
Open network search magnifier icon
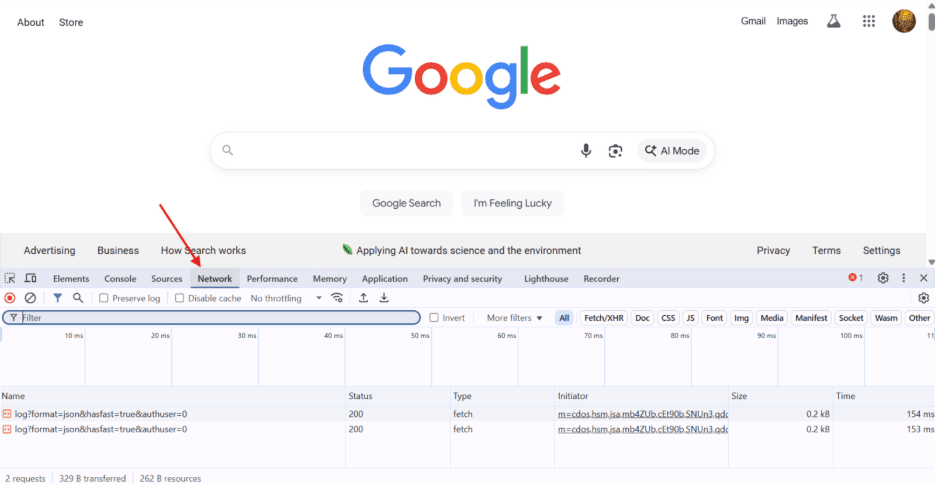coord(78,298)
